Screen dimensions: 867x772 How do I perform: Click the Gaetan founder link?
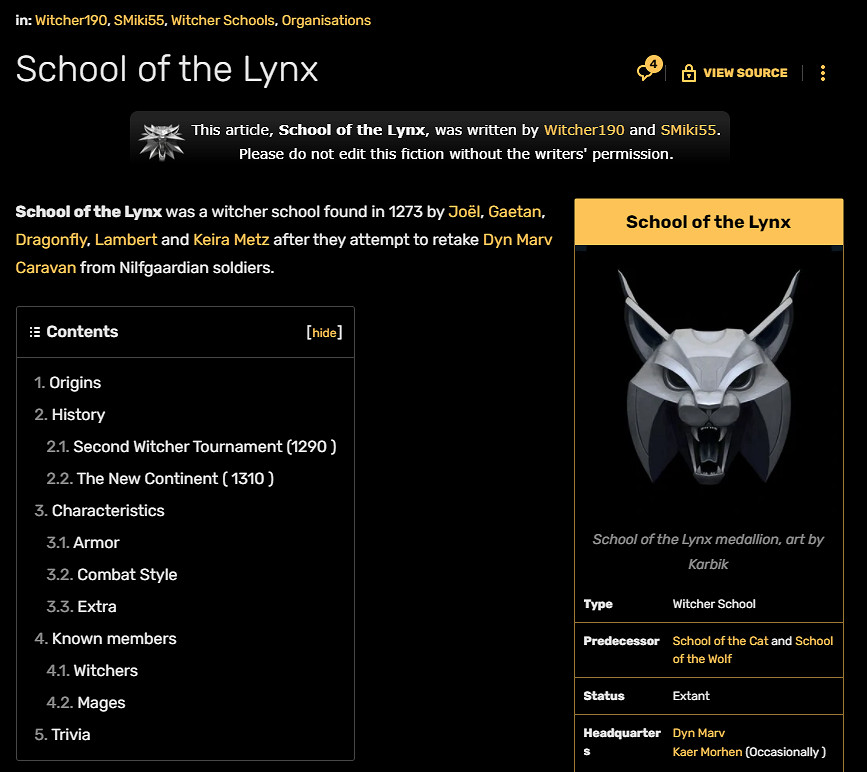click(x=514, y=212)
